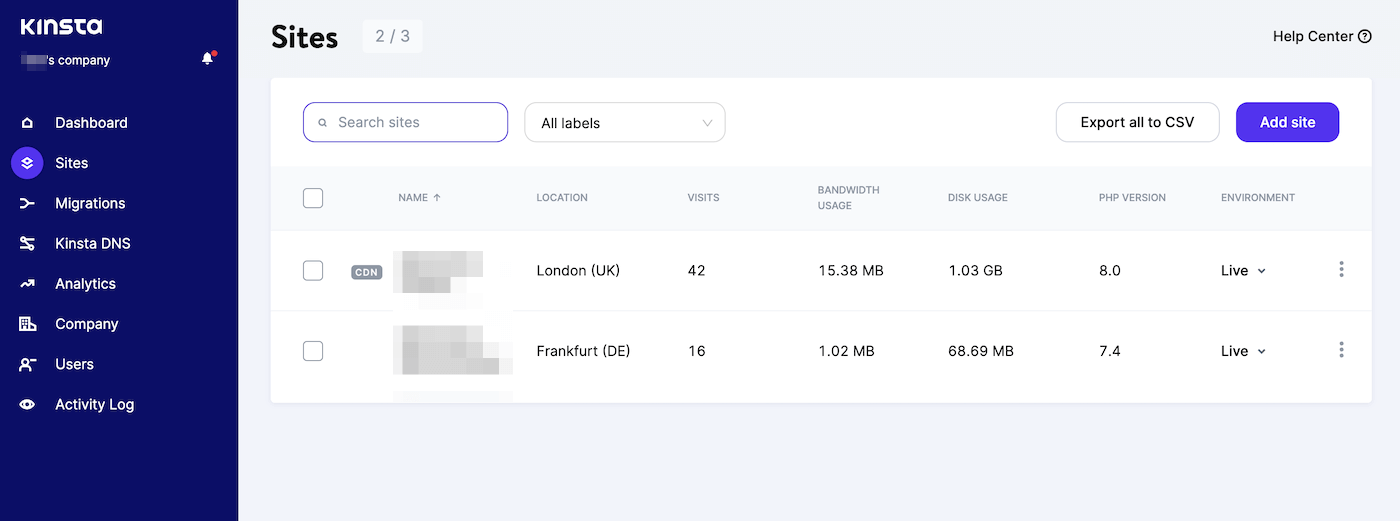
Task: Click the Dashboard home icon
Action: pyautogui.click(x=27, y=123)
